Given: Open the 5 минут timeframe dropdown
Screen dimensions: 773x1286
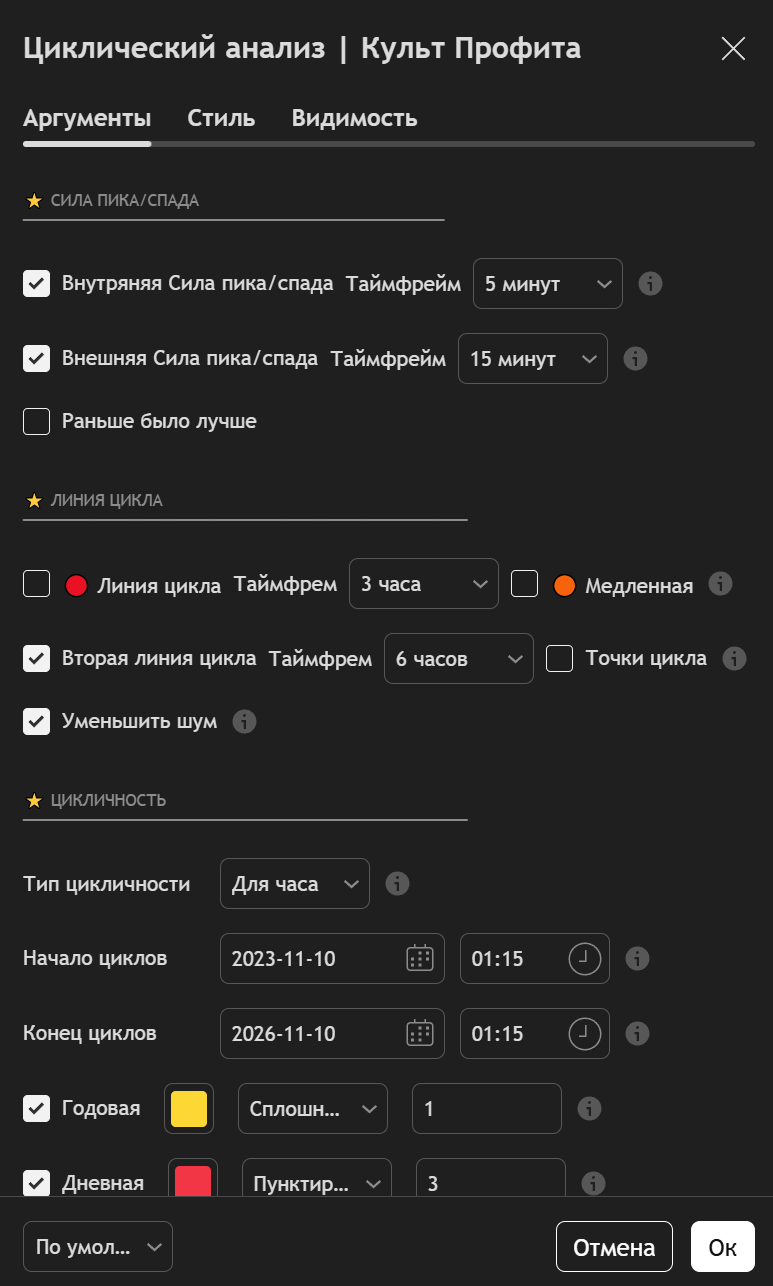Looking at the screenshot, I should (x=547, y=284).
